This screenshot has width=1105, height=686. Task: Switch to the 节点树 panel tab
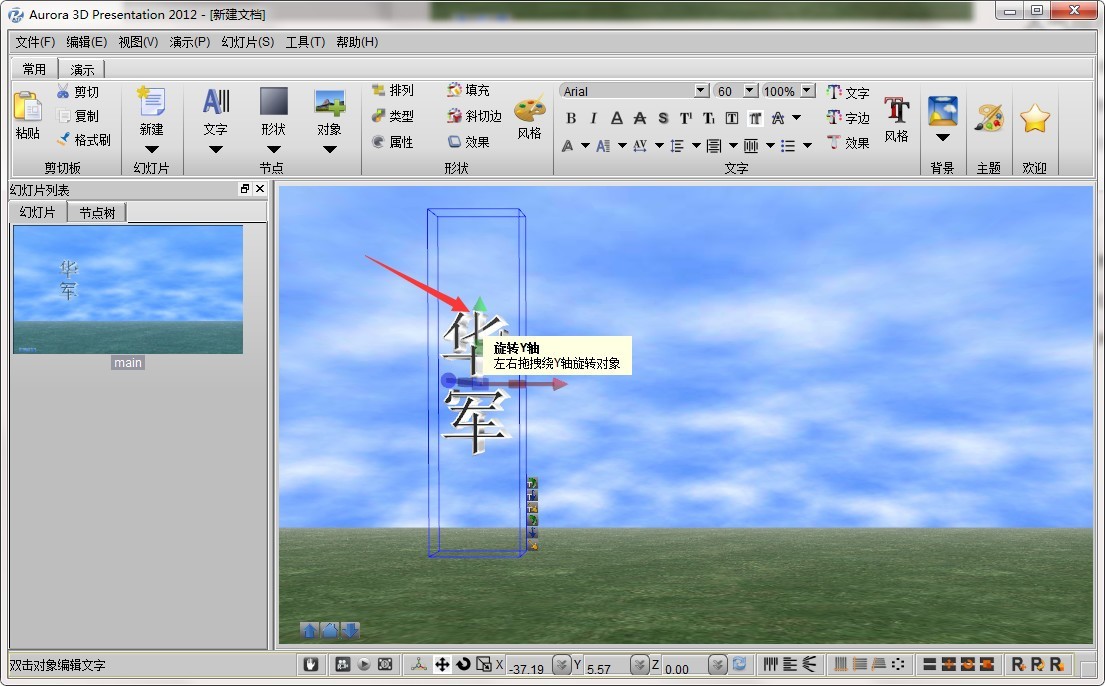(x=96, y=211)
